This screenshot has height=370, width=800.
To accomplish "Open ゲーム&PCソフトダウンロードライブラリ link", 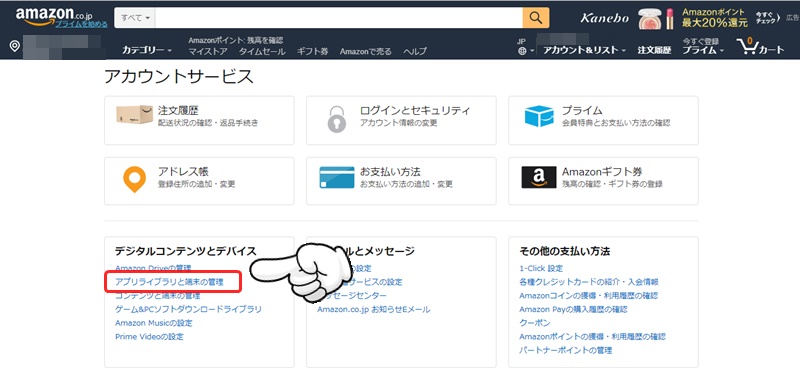I will coord(188,309).
